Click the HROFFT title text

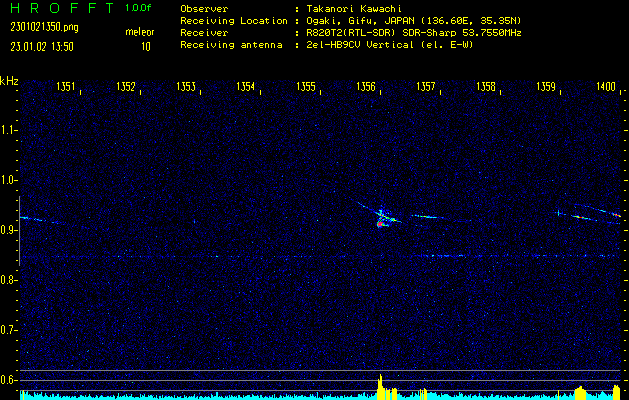click(x=62, y=8)
